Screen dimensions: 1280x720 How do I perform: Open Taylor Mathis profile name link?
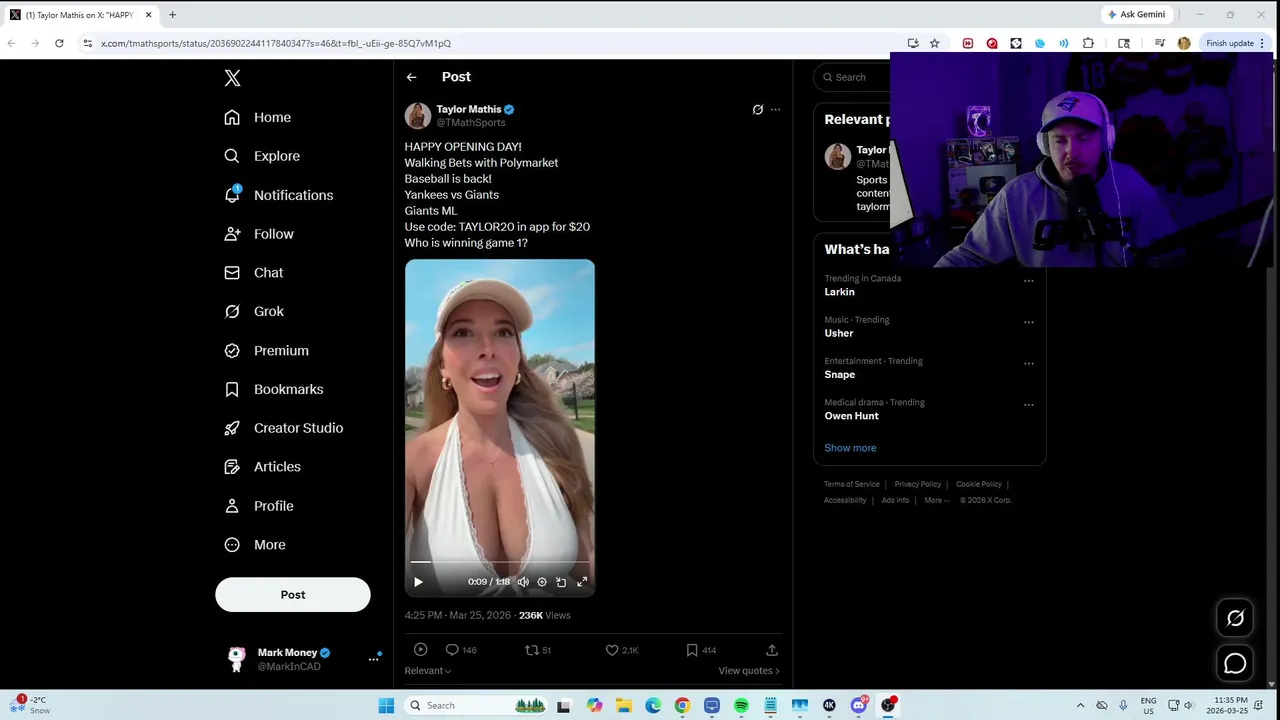[x=469, y=109]
